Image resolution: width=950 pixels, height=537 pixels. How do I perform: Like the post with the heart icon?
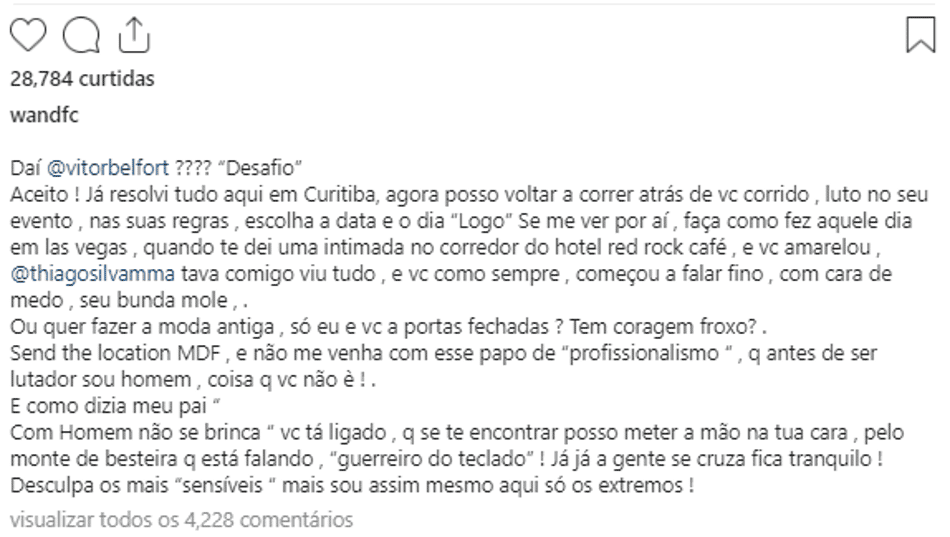click(x=28, y=35)
